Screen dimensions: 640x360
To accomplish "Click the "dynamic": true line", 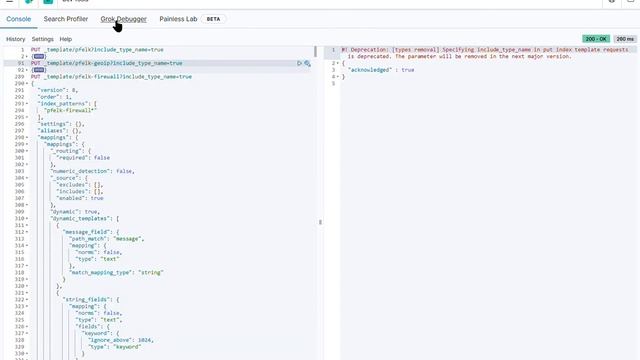I will coord(75,212).
